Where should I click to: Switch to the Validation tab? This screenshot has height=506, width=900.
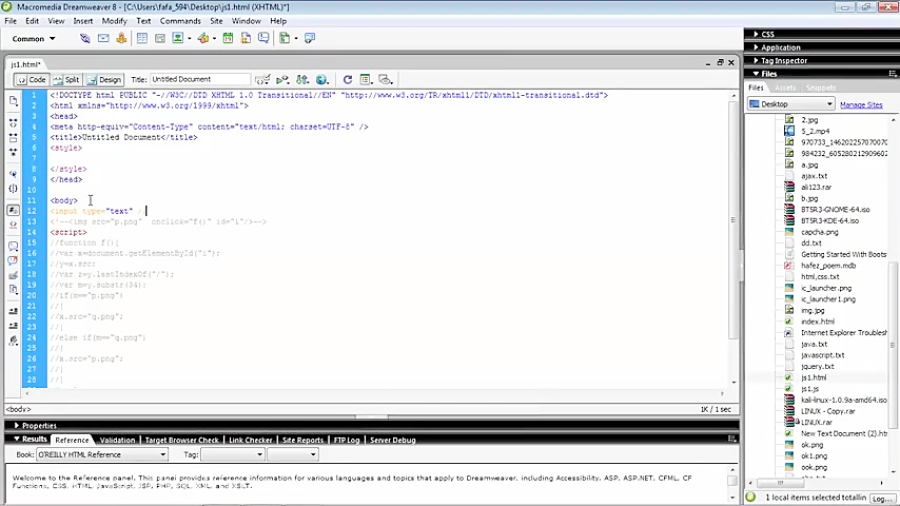click(x=117, y=440)
